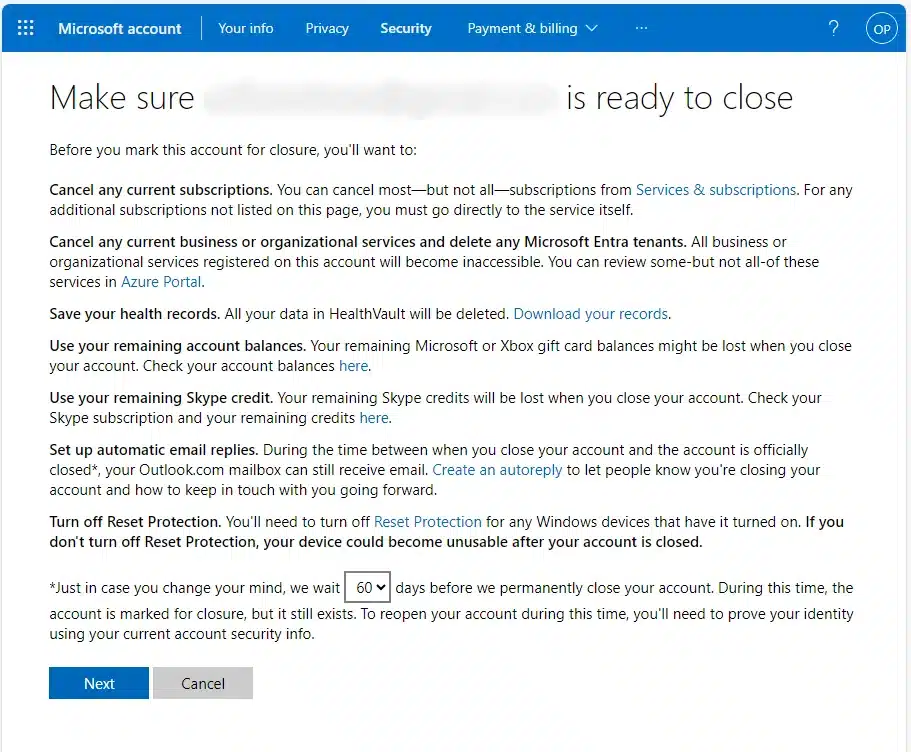Open the Privacy tab
The image size is (911, 752).
pyautogui.click(x=327, y=28)
